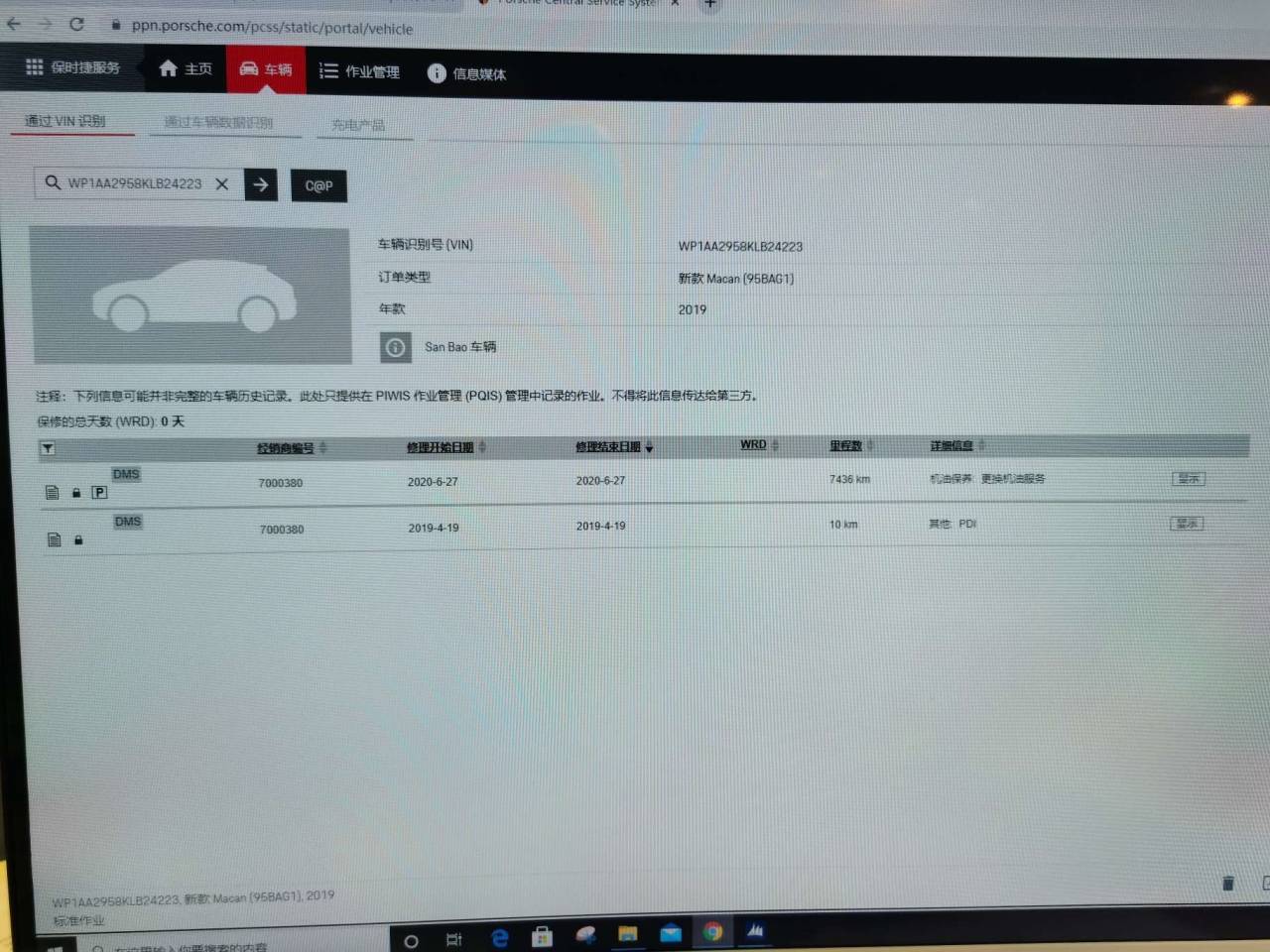
Task: Open Cortana circle on the taskbar
Action: (x=411, y=940)
